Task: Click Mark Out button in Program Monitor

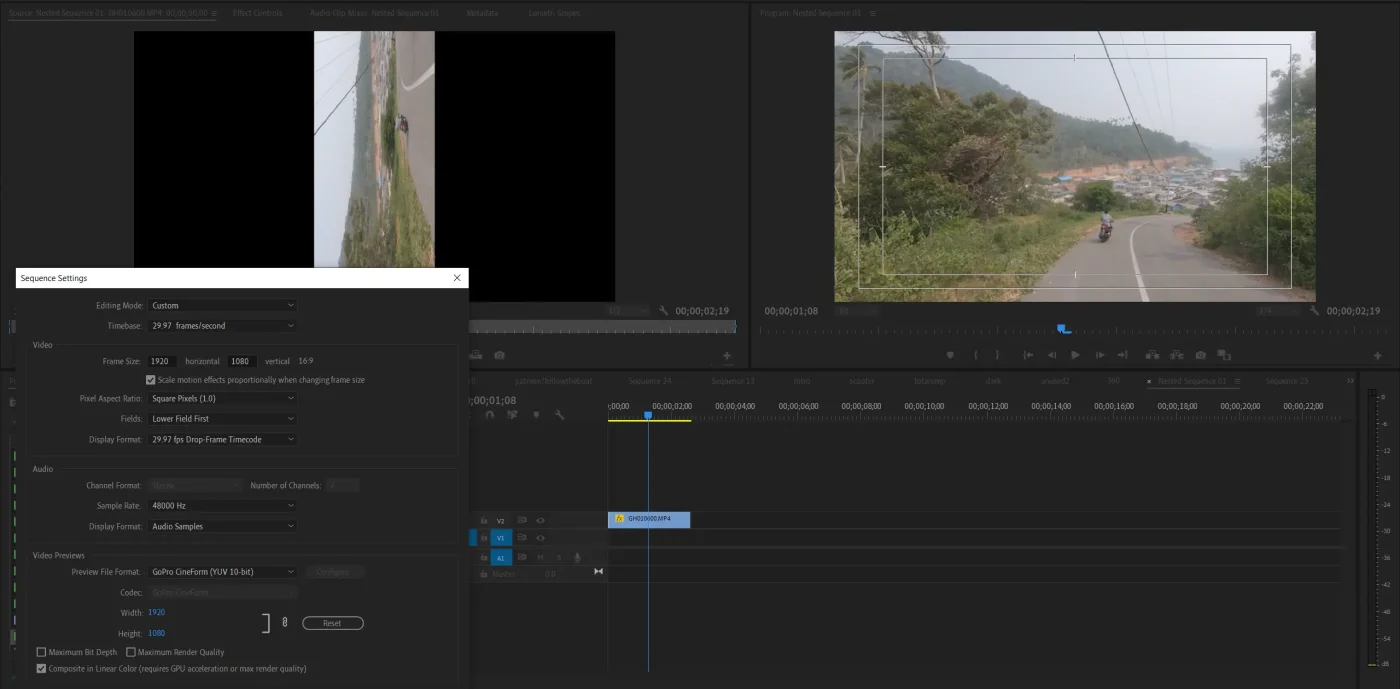Action: [998, 355]
